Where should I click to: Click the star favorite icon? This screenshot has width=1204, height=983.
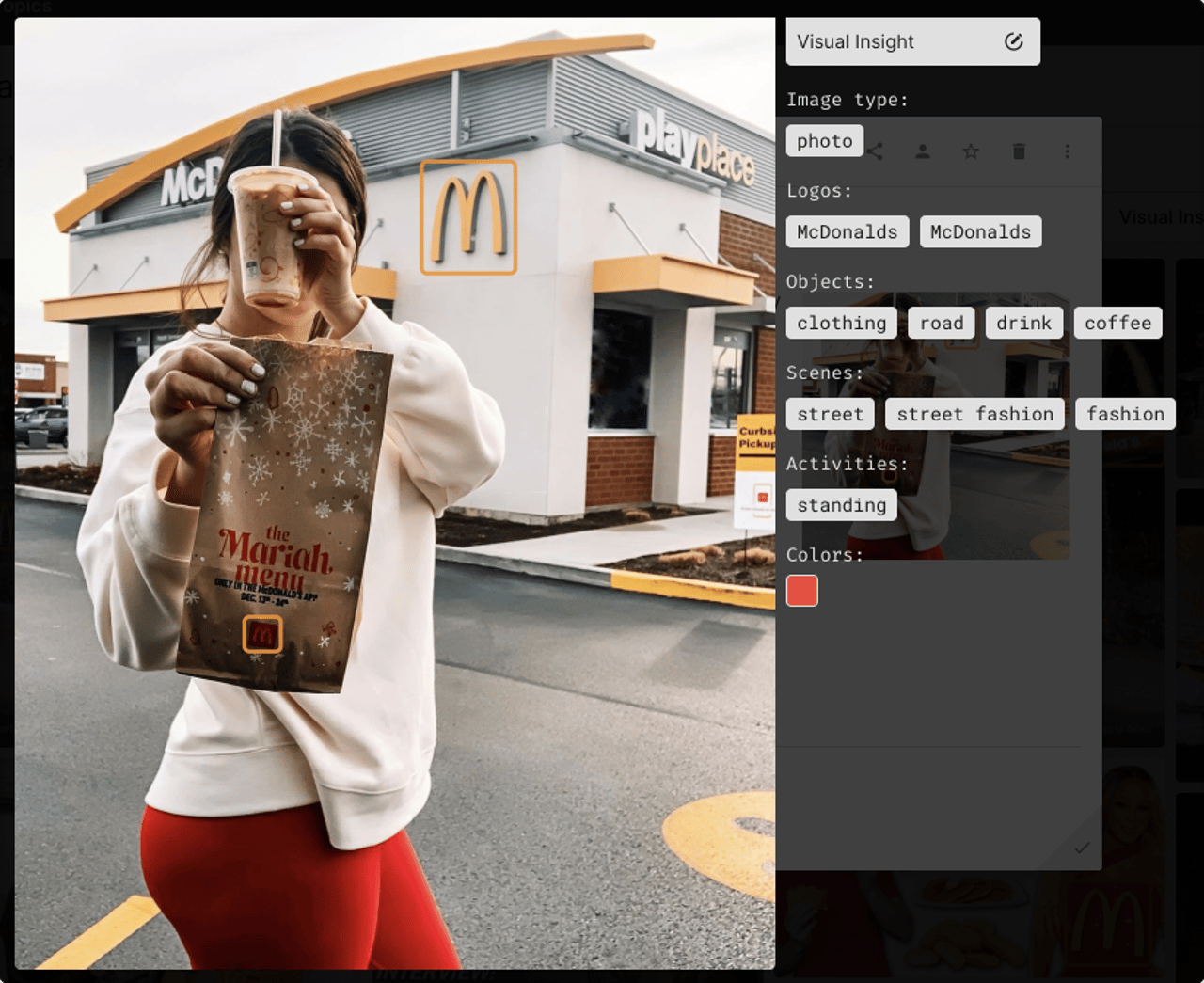click(x=971, y=151)
